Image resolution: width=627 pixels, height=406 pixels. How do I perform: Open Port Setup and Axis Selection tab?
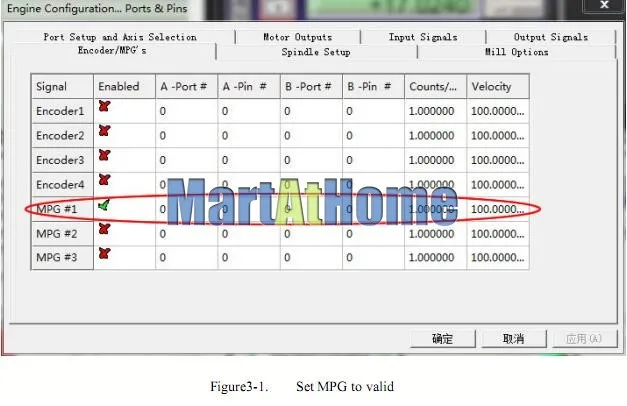click(120, 37)
